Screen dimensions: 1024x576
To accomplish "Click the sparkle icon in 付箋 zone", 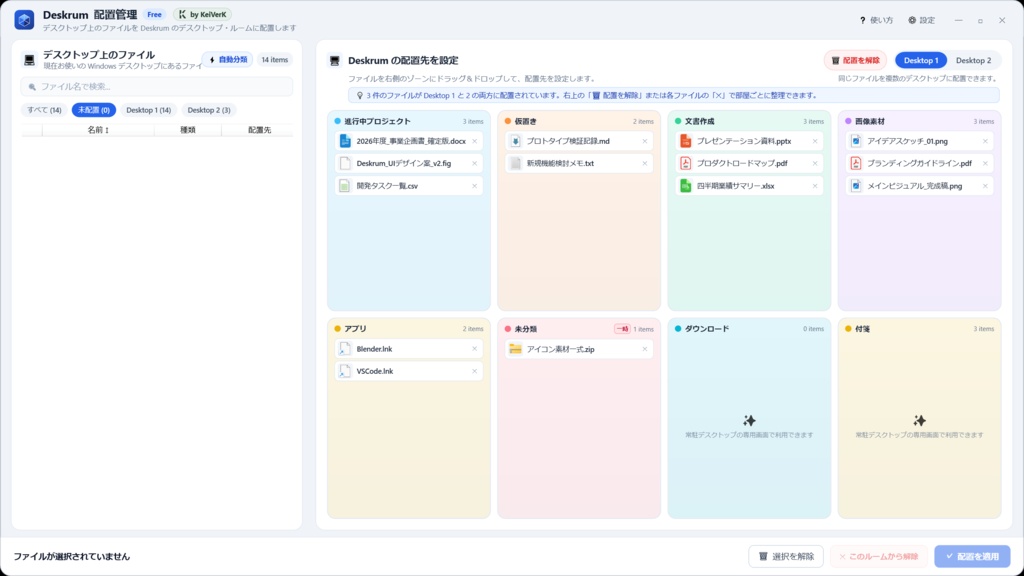I will click(920, 420).
